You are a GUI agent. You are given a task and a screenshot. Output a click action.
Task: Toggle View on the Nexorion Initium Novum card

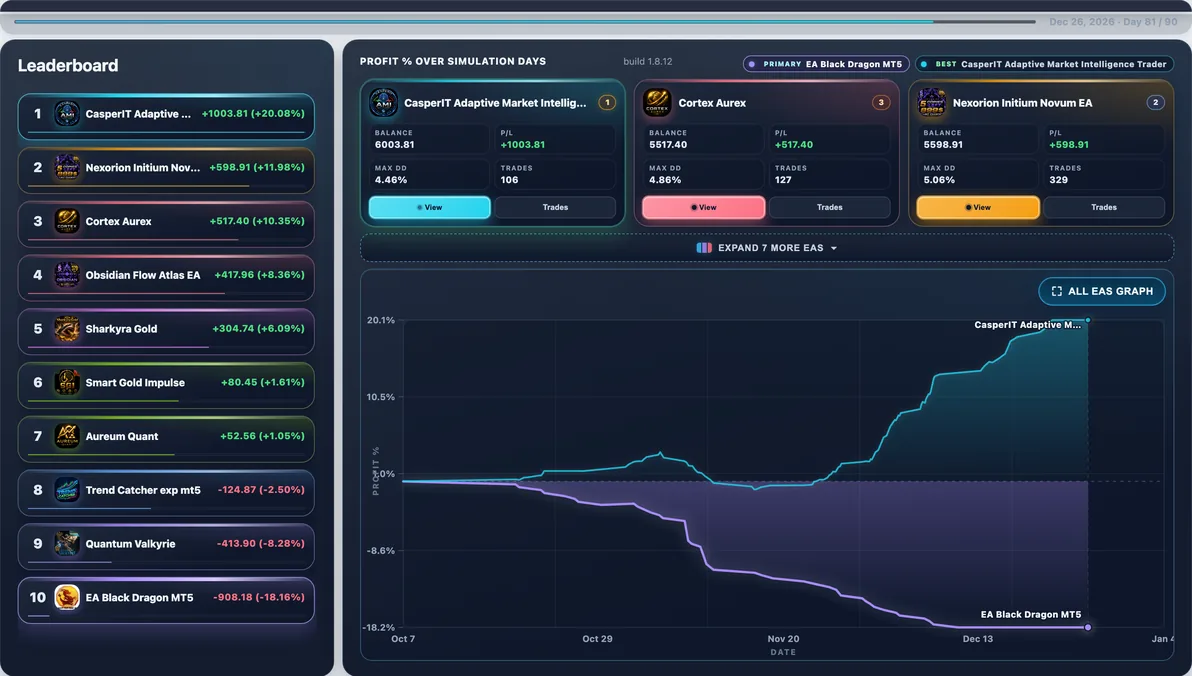(x=978, y=208)
